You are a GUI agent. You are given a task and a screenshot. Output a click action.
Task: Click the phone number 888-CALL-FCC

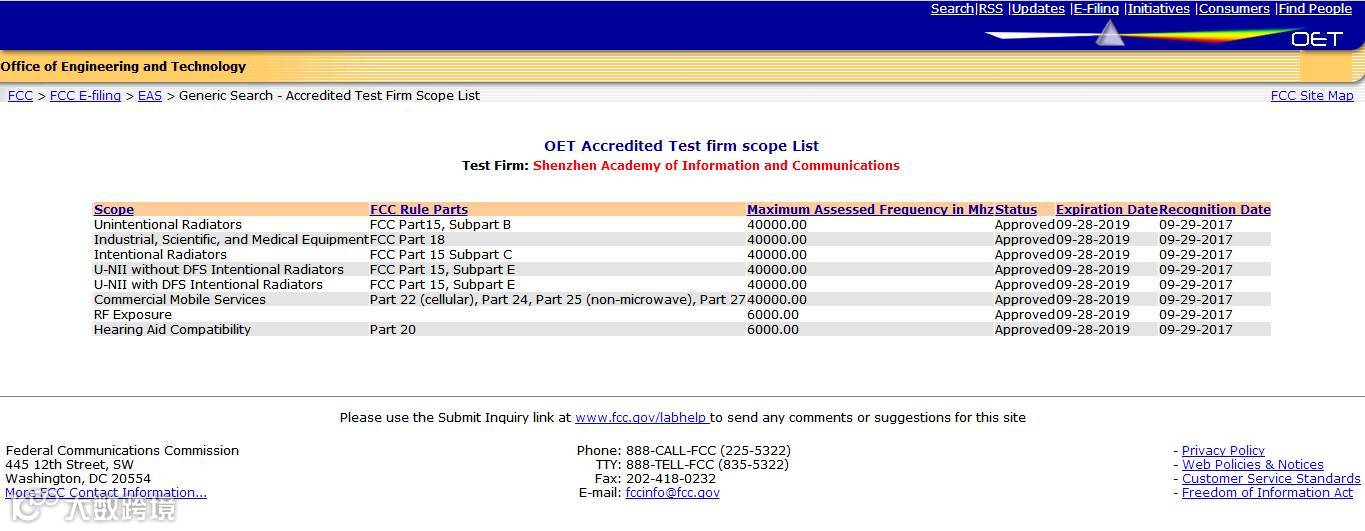point(708,451)
